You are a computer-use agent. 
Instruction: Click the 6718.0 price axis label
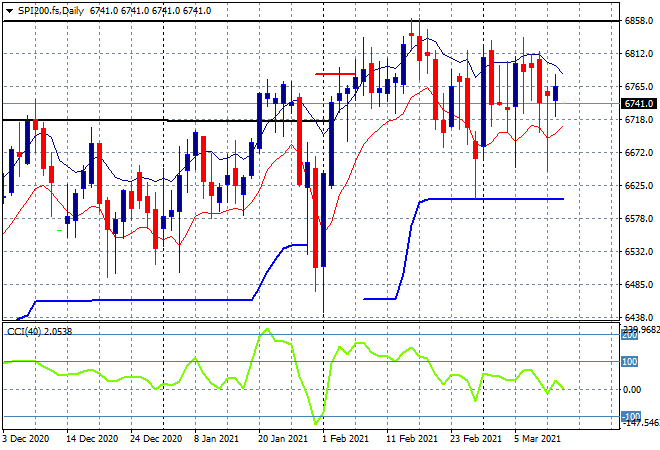coord(639,120)
